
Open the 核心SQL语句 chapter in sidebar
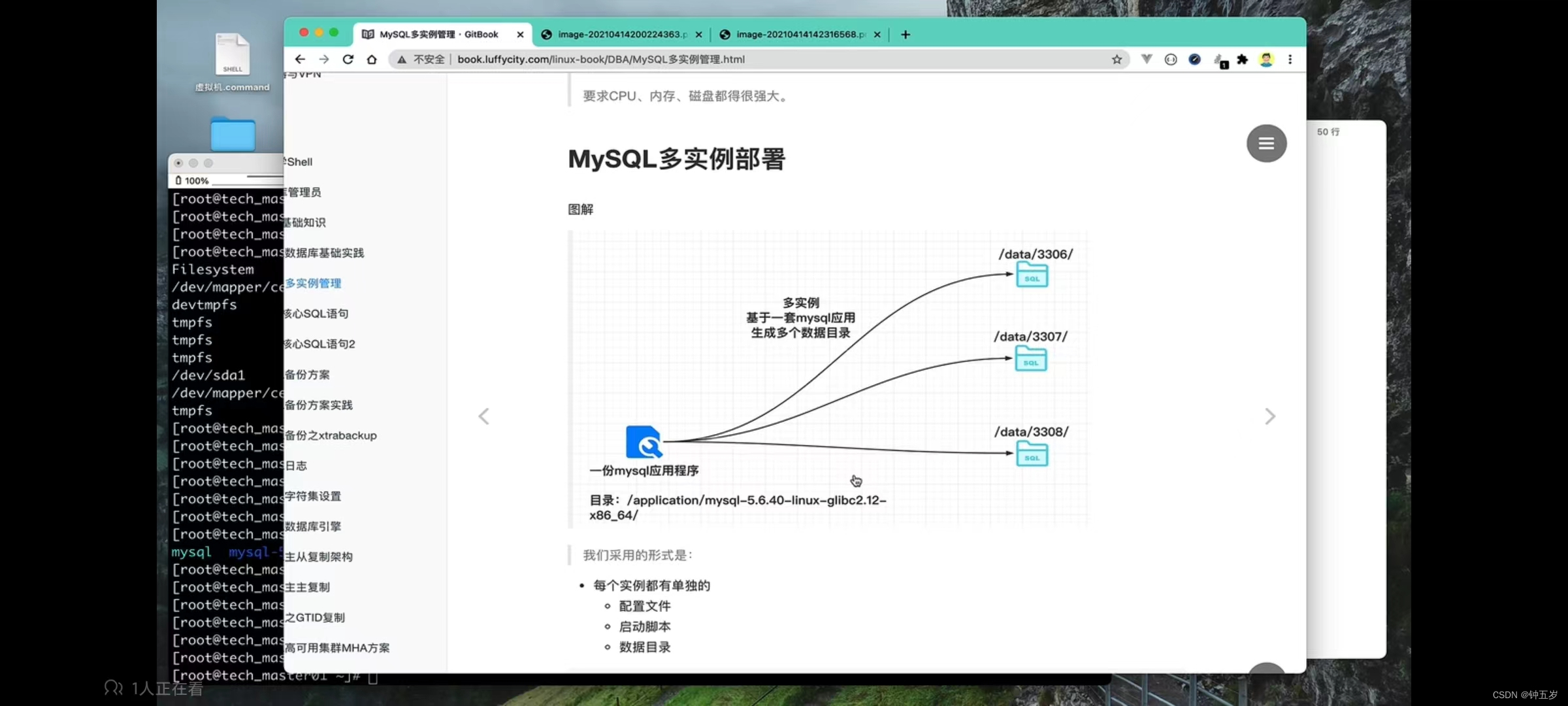click(317, 314)
